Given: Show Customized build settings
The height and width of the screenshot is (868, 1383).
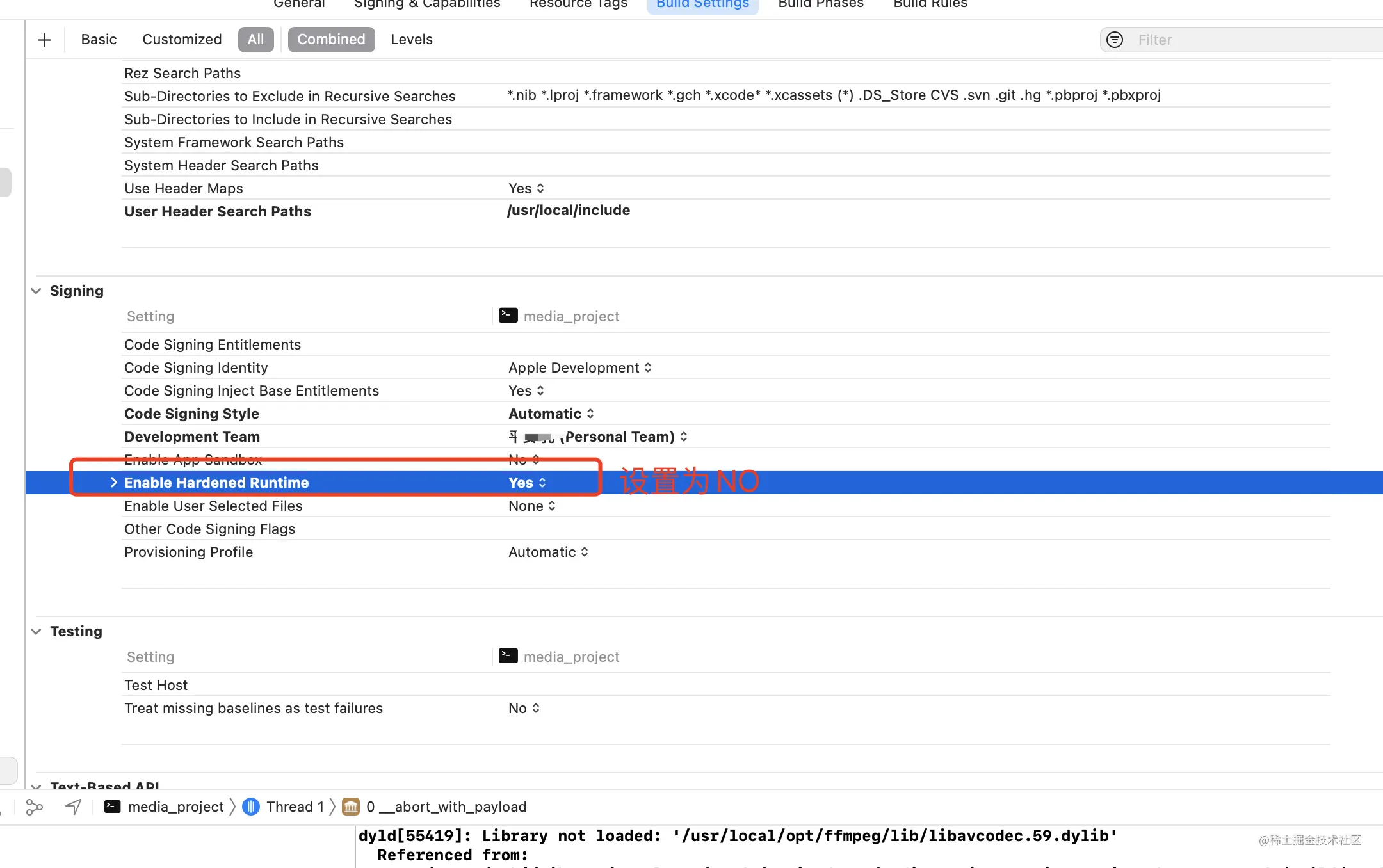Looking at the screenshot, I should (182, 40).
